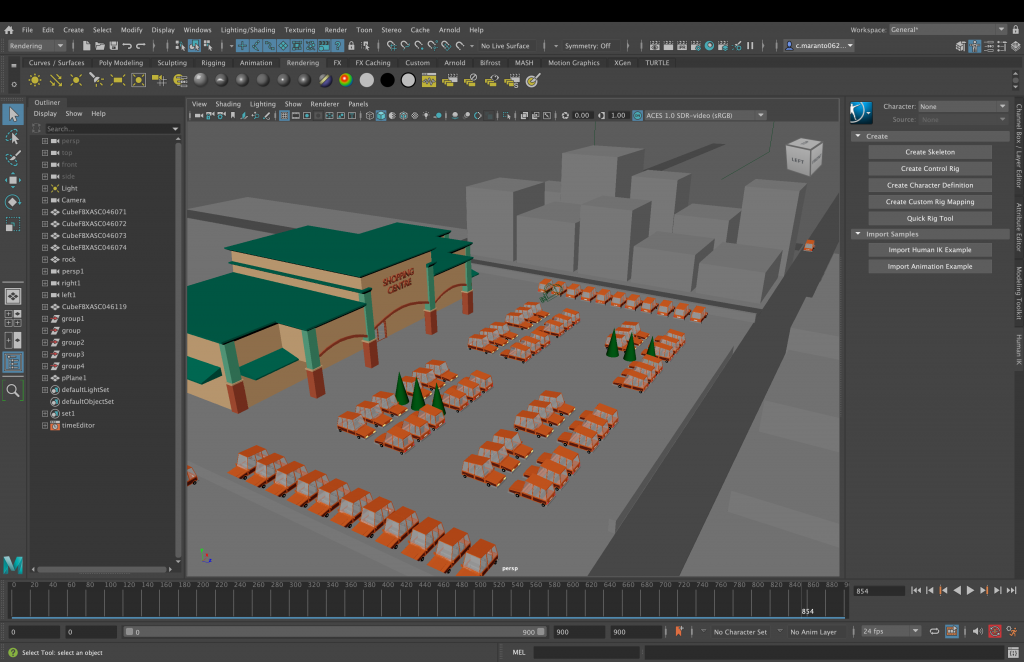Click the search magnifier icon in left toolbox
1024x662 pixels.
[x=13, y=390]
